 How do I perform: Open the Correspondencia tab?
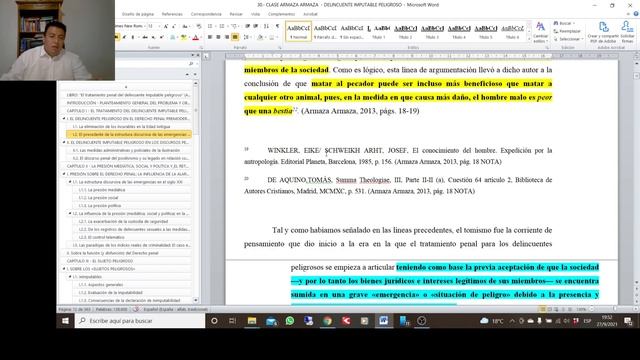pyautogui.click(x=206, y=14)
